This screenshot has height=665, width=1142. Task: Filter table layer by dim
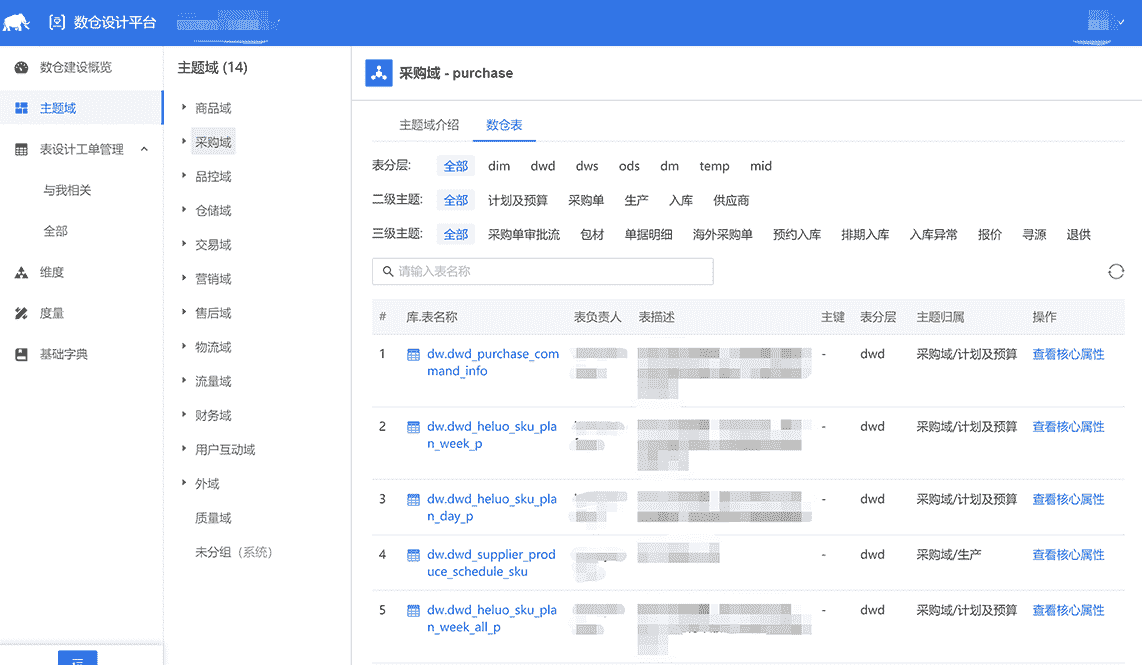point(499,166)
